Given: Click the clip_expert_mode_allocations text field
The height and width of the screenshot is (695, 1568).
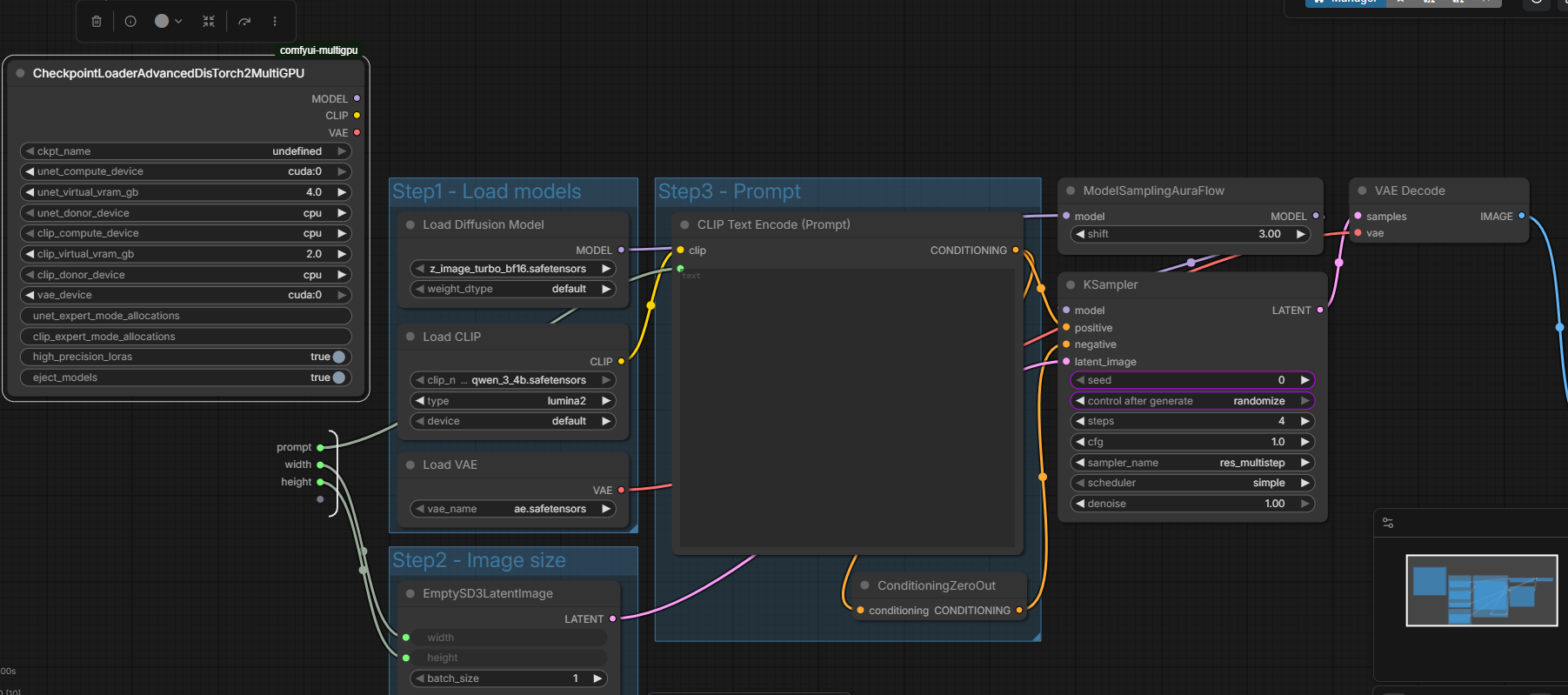Looking at the screenshot, I should point(186,337).
